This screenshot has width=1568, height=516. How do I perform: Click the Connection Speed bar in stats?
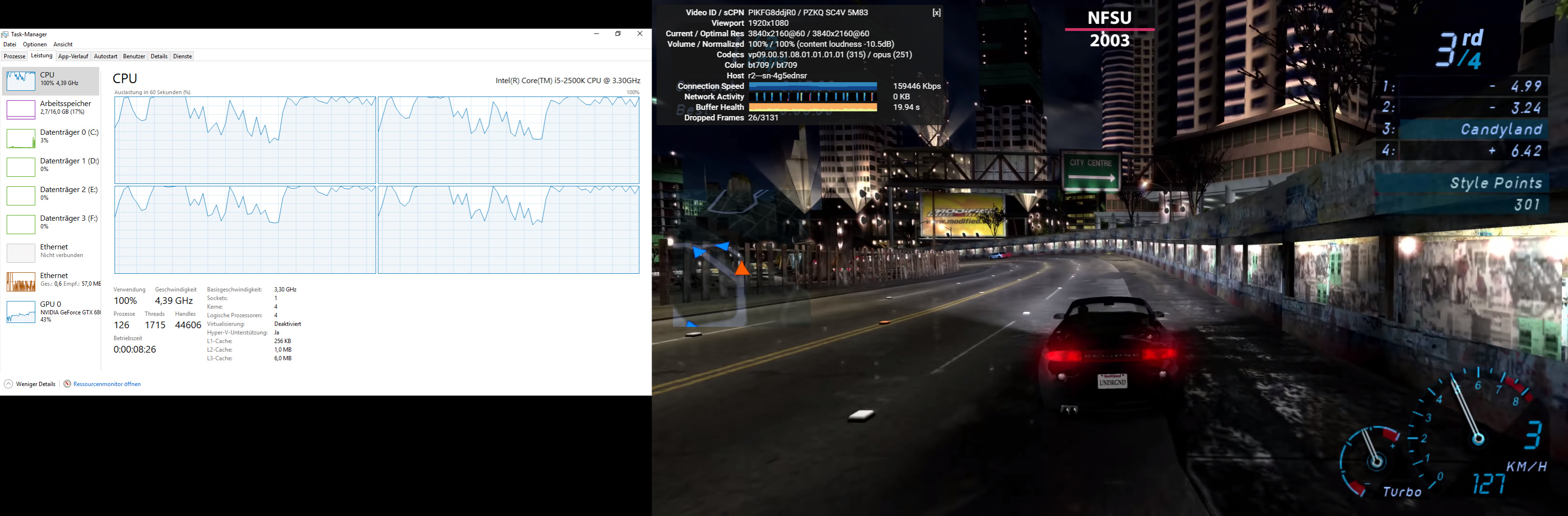click(812, 86)
